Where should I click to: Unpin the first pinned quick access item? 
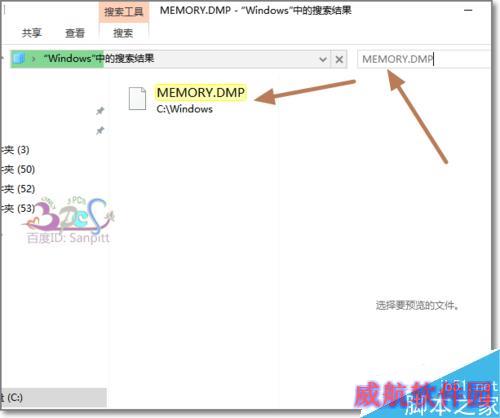(x=100, y=111)
